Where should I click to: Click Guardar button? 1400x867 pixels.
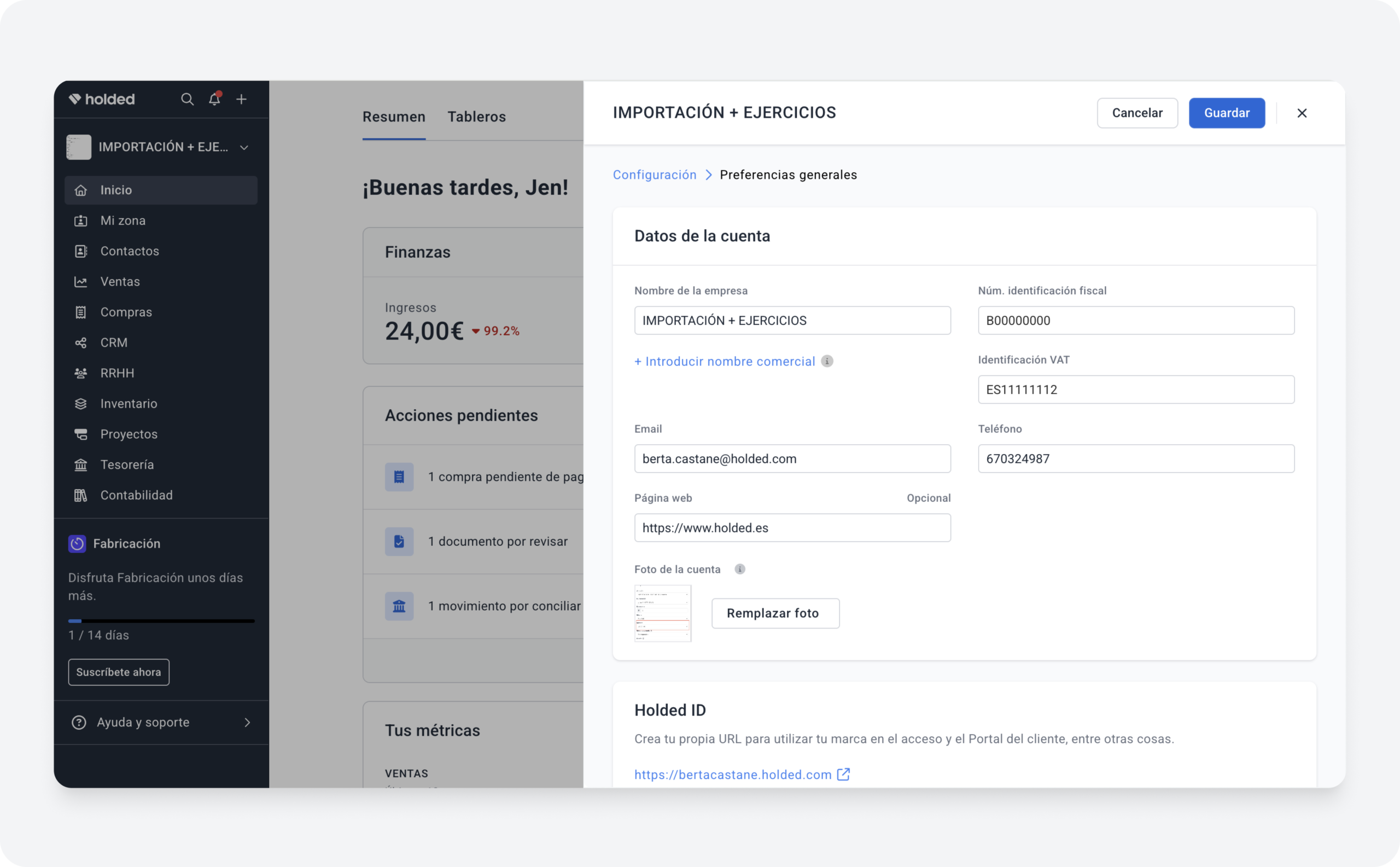point(1227,113)
